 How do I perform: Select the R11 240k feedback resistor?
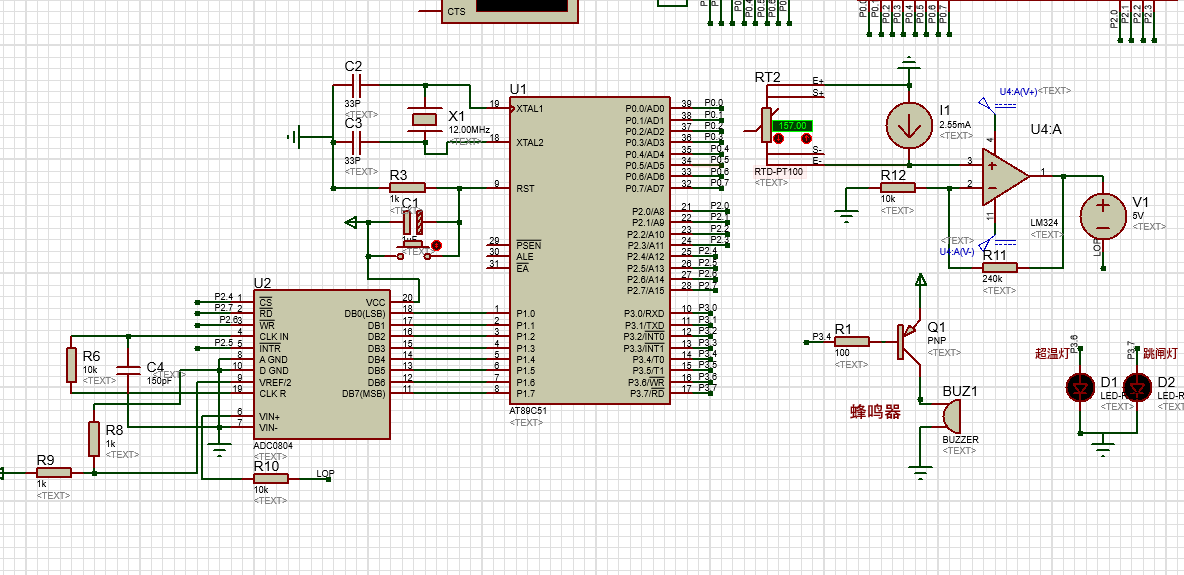pyautogui.click(x=999, y=267)
